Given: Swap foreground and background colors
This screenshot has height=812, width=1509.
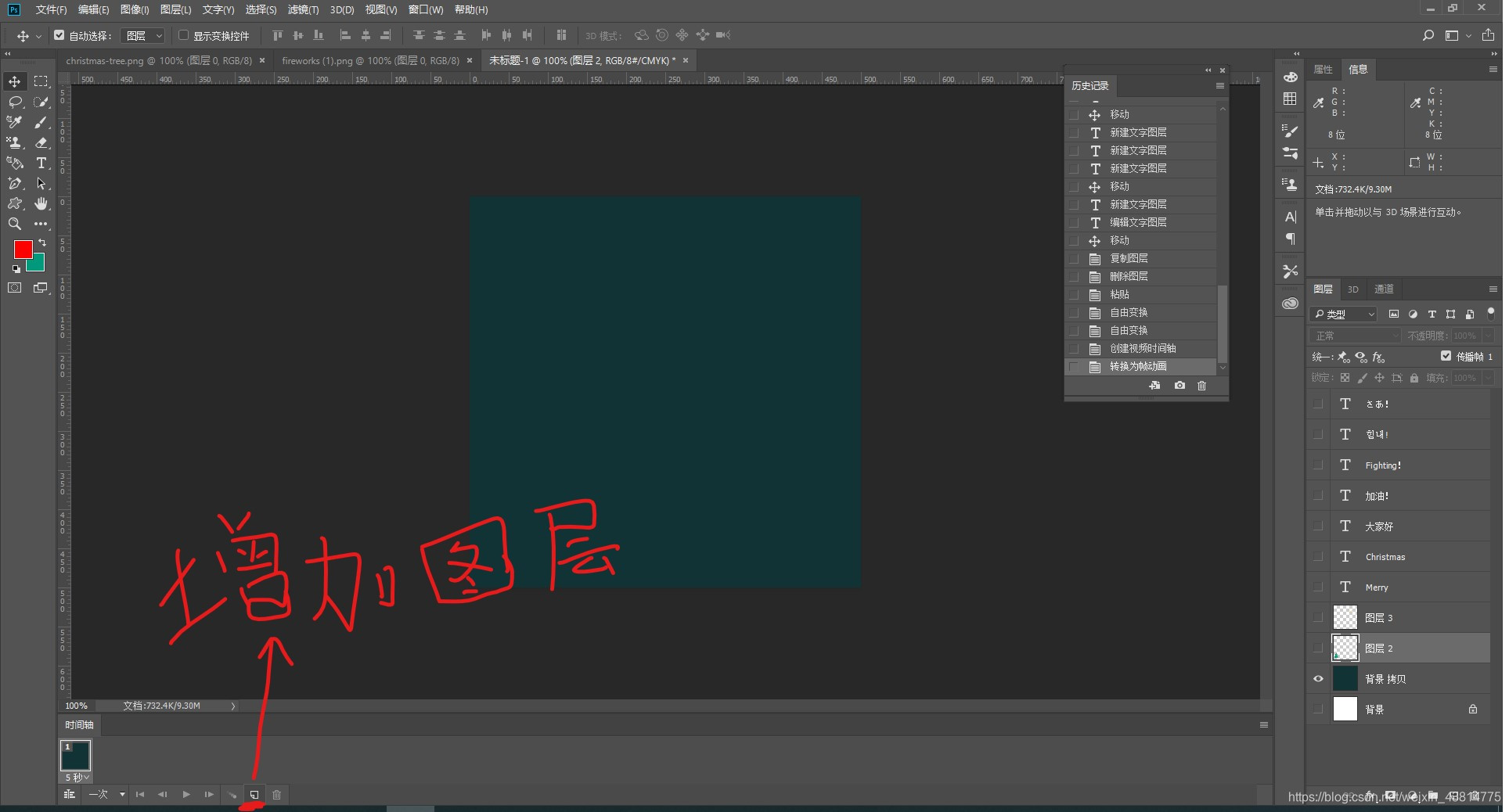Looking at the screenshot, I should click(x=42, y=243).
